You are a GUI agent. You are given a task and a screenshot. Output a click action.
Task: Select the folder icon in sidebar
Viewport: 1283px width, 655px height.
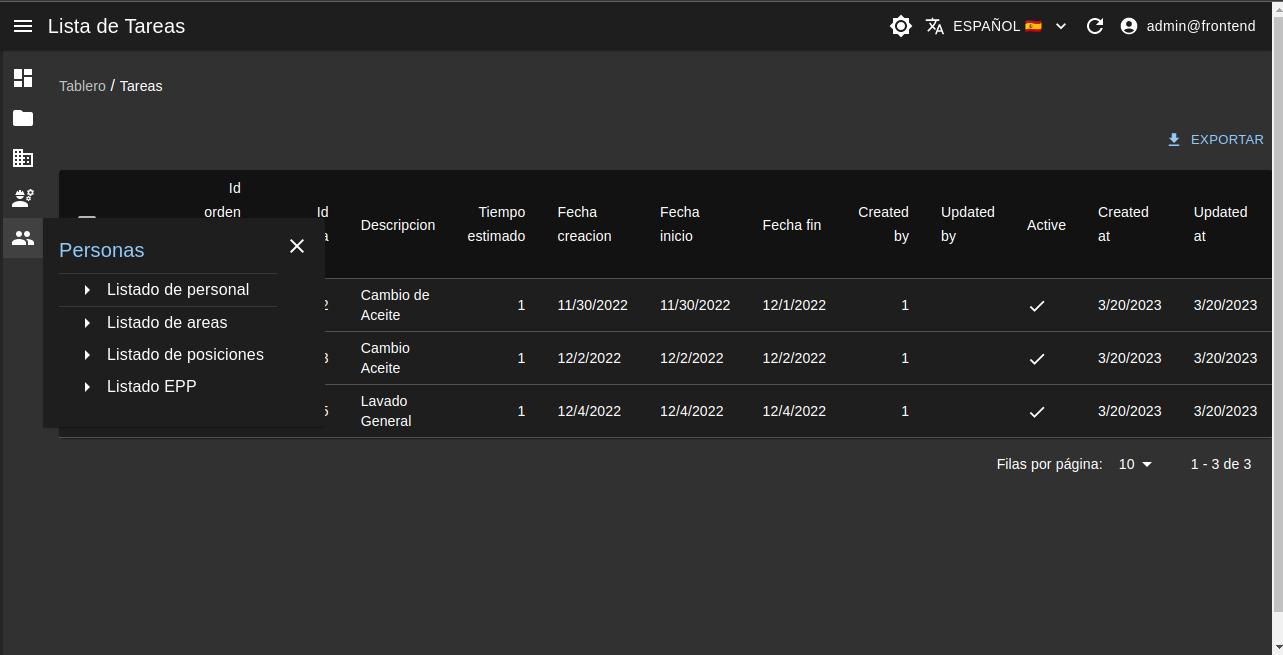[x=23, y=118]
